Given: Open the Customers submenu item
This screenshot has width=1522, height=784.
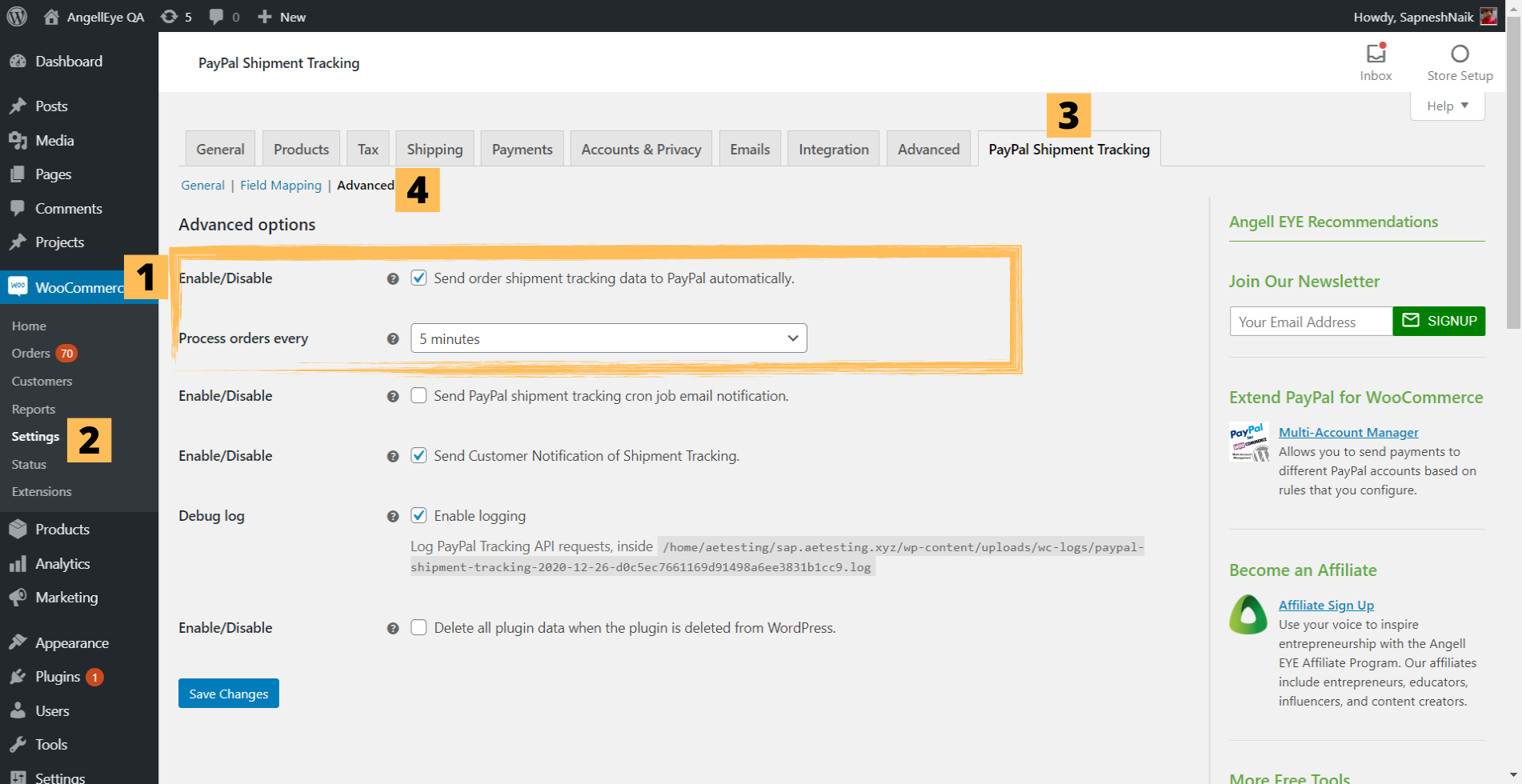Looking at the screenshot, I should tap(42, 381).
